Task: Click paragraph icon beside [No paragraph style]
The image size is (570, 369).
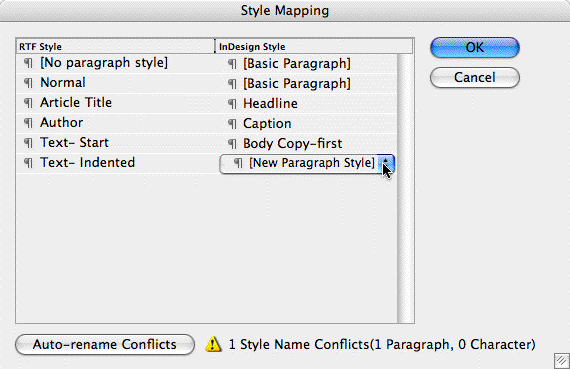Action: [28, 63]
